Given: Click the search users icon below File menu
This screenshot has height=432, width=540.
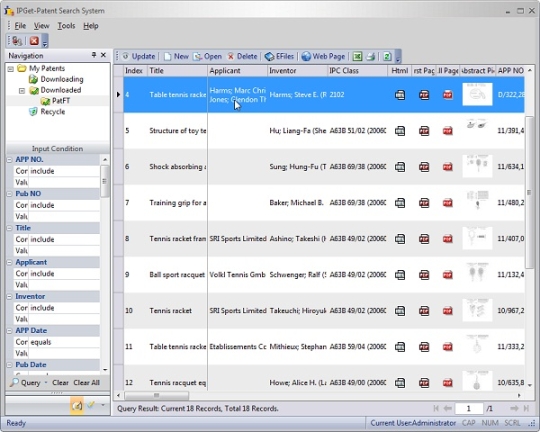Looking at the screenshot, I should coord(17,41).
